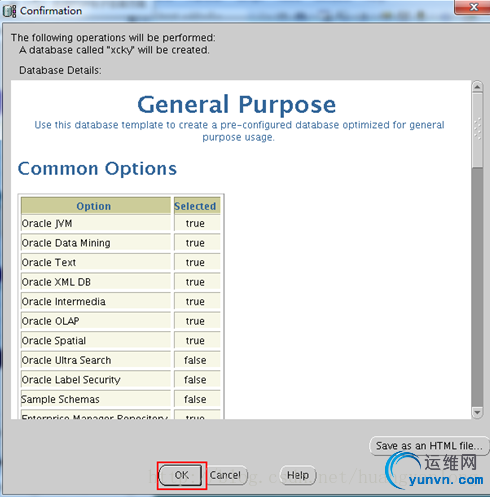Click the true value for Oracle Intermedia

click(195, 301)
